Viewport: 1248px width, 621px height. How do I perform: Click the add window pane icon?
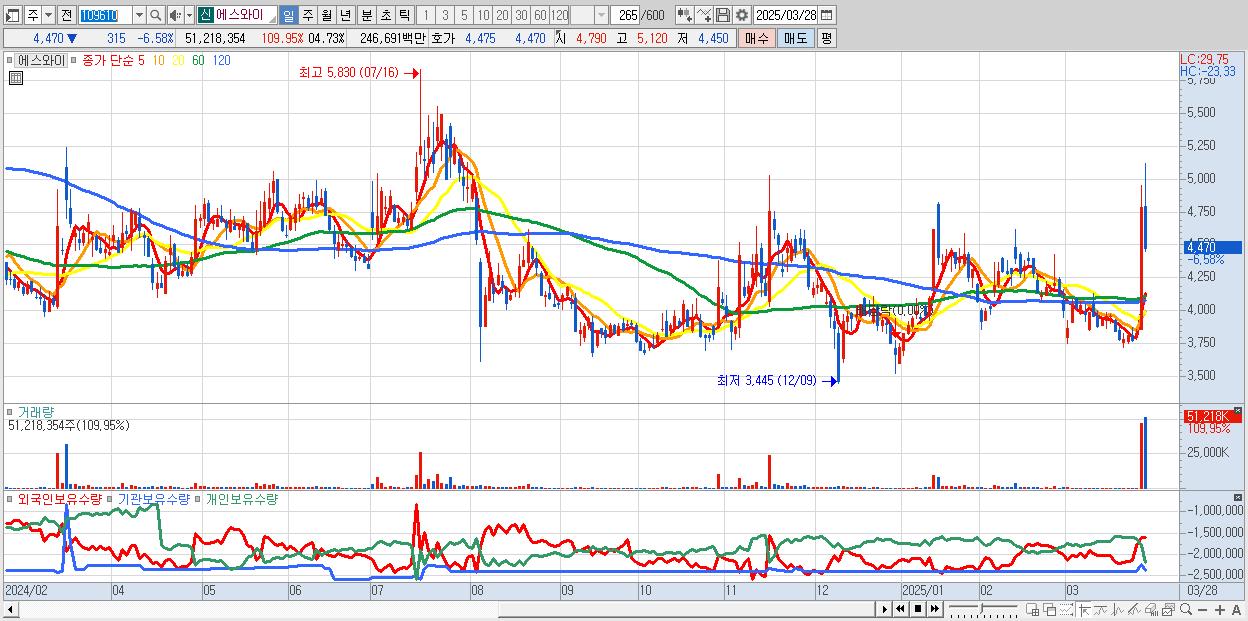pyautogui.click(x=1032, y=609)
